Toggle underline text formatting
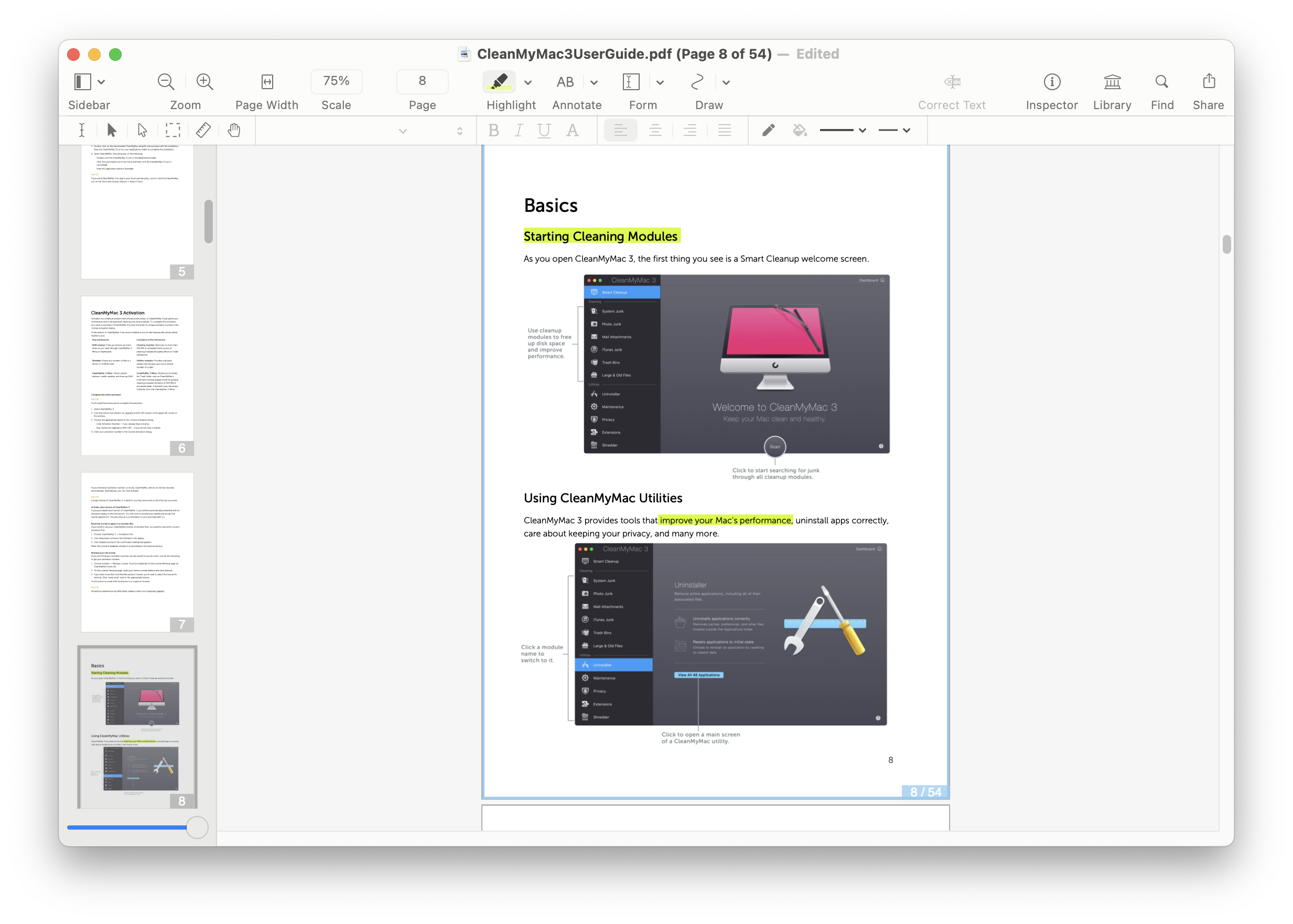This screenshot has height=924, width=1293. coord(544,130)
